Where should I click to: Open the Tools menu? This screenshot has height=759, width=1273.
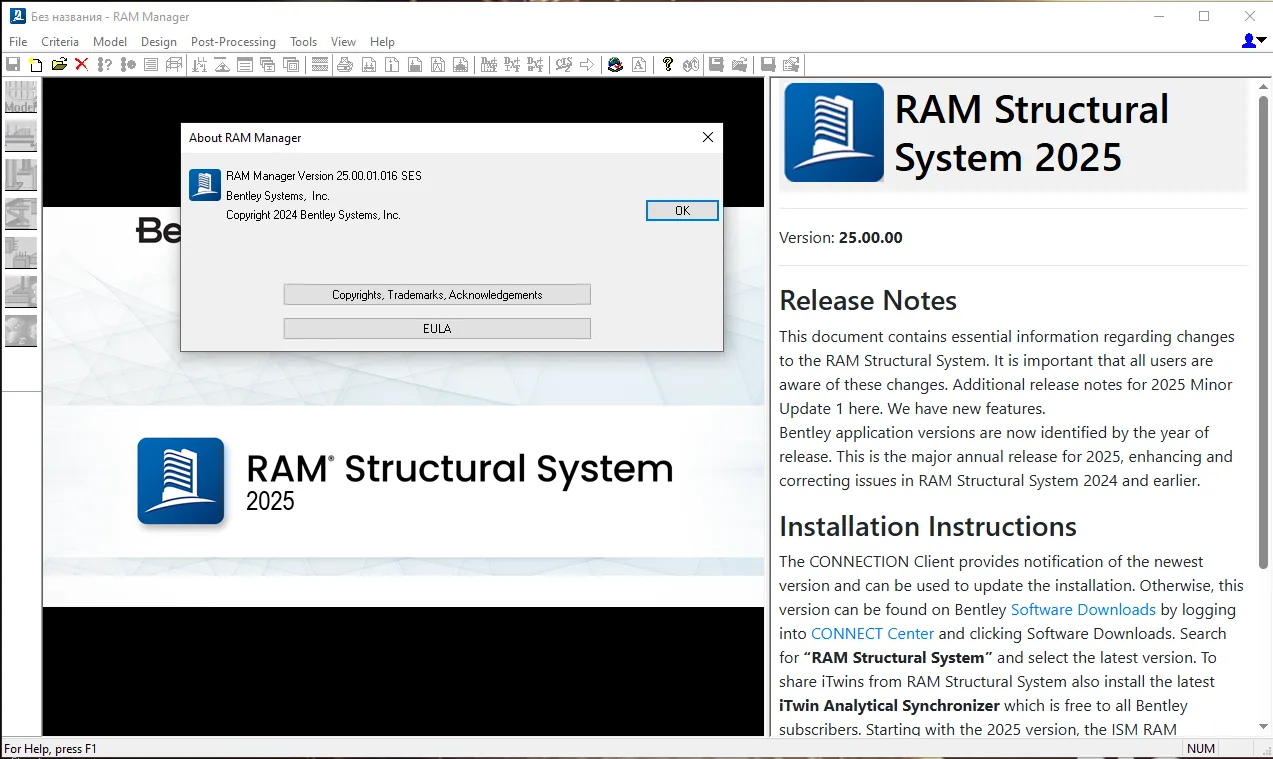303,42
